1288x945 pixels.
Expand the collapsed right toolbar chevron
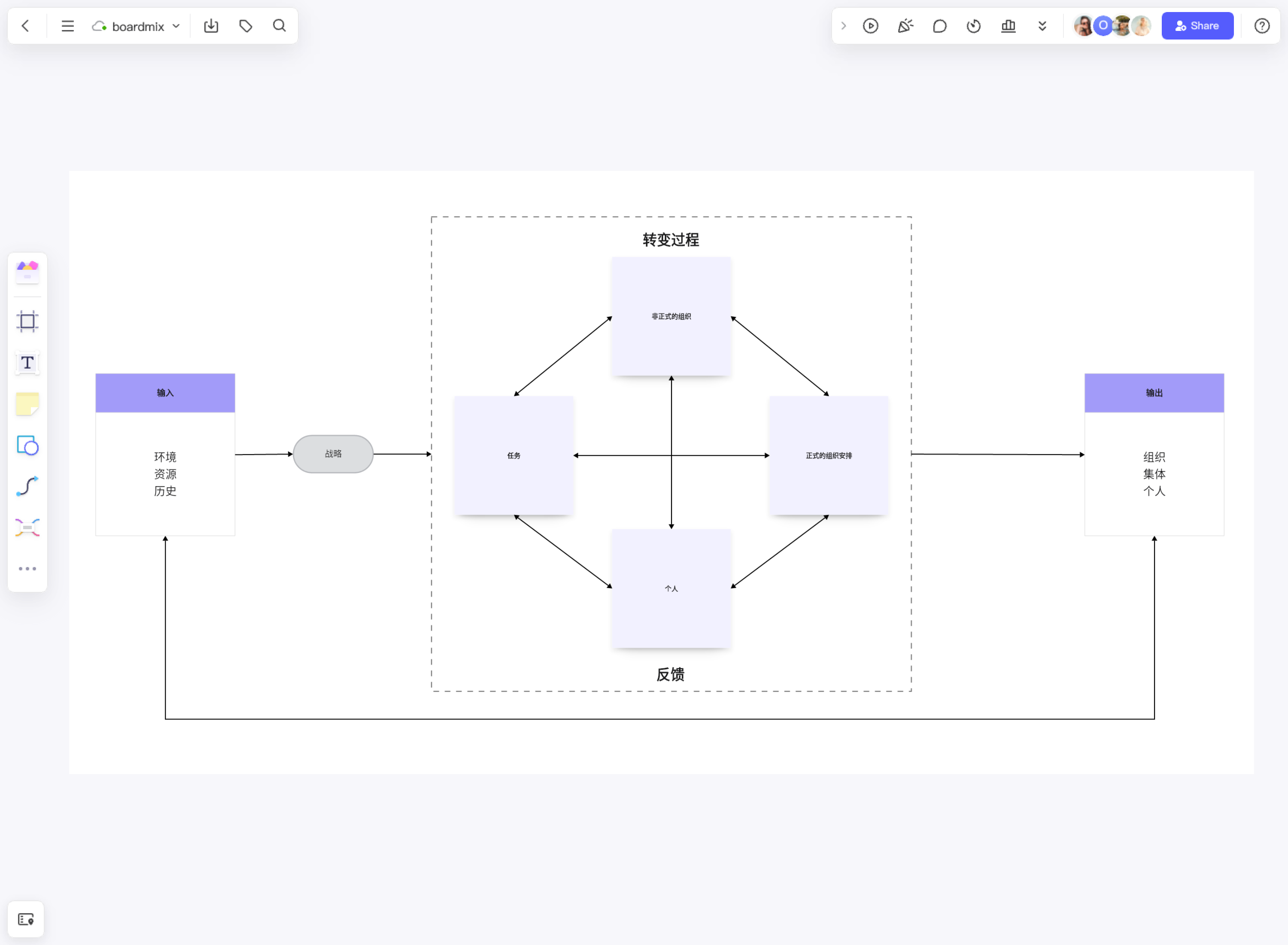click(x=843, y=26)
